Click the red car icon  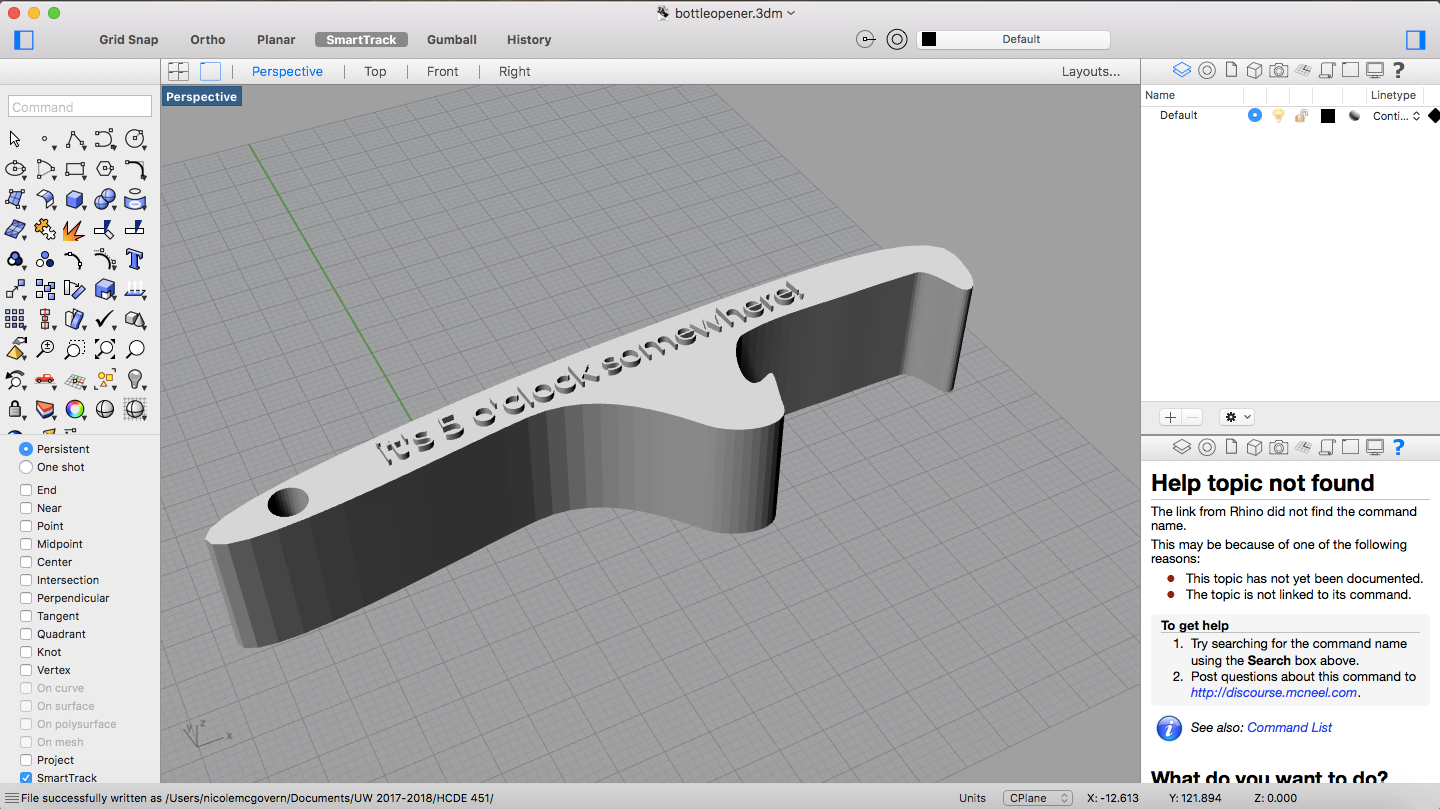tap(45, 379)
